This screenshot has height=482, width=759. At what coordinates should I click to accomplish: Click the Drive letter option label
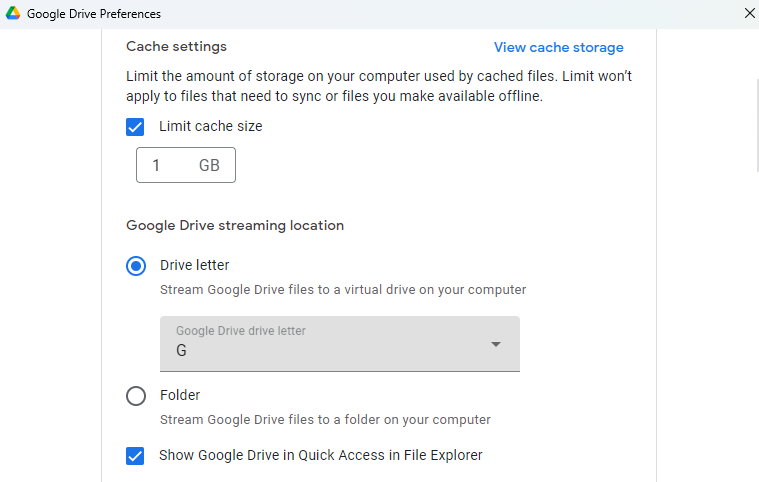point(194,265)
